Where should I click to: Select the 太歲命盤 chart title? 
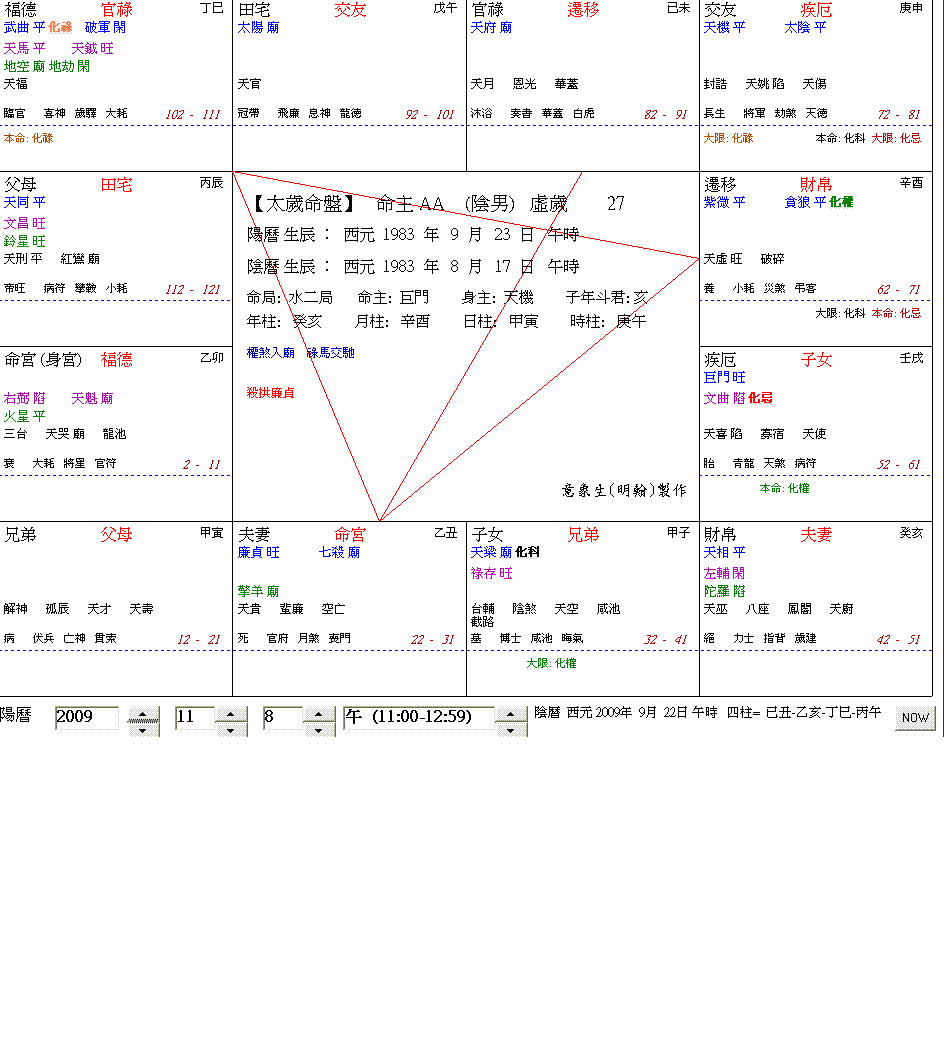pyautogui.click(x=301, y=204)
